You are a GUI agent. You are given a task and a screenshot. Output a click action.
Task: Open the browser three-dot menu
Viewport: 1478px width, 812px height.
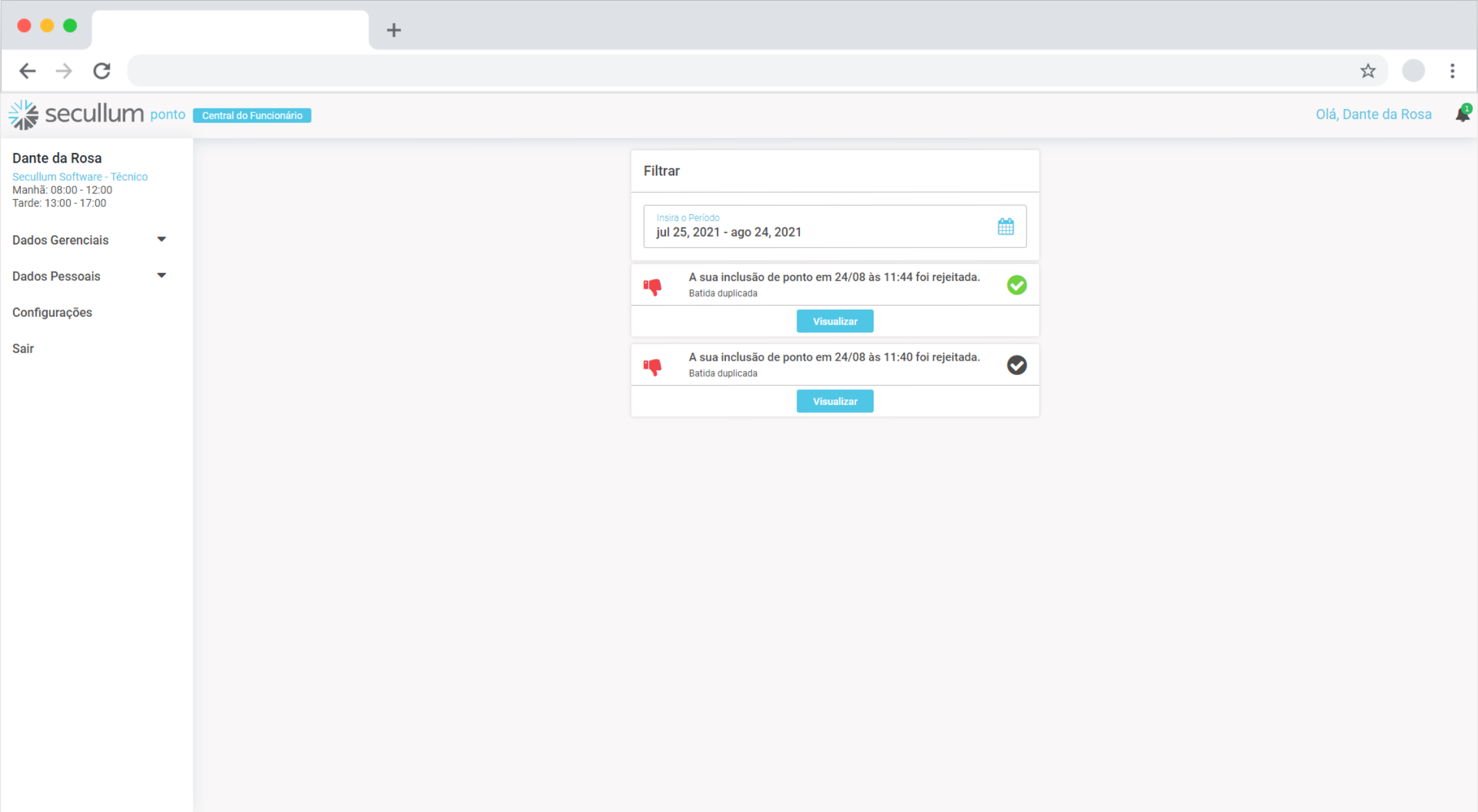(x=1452, y=71)
